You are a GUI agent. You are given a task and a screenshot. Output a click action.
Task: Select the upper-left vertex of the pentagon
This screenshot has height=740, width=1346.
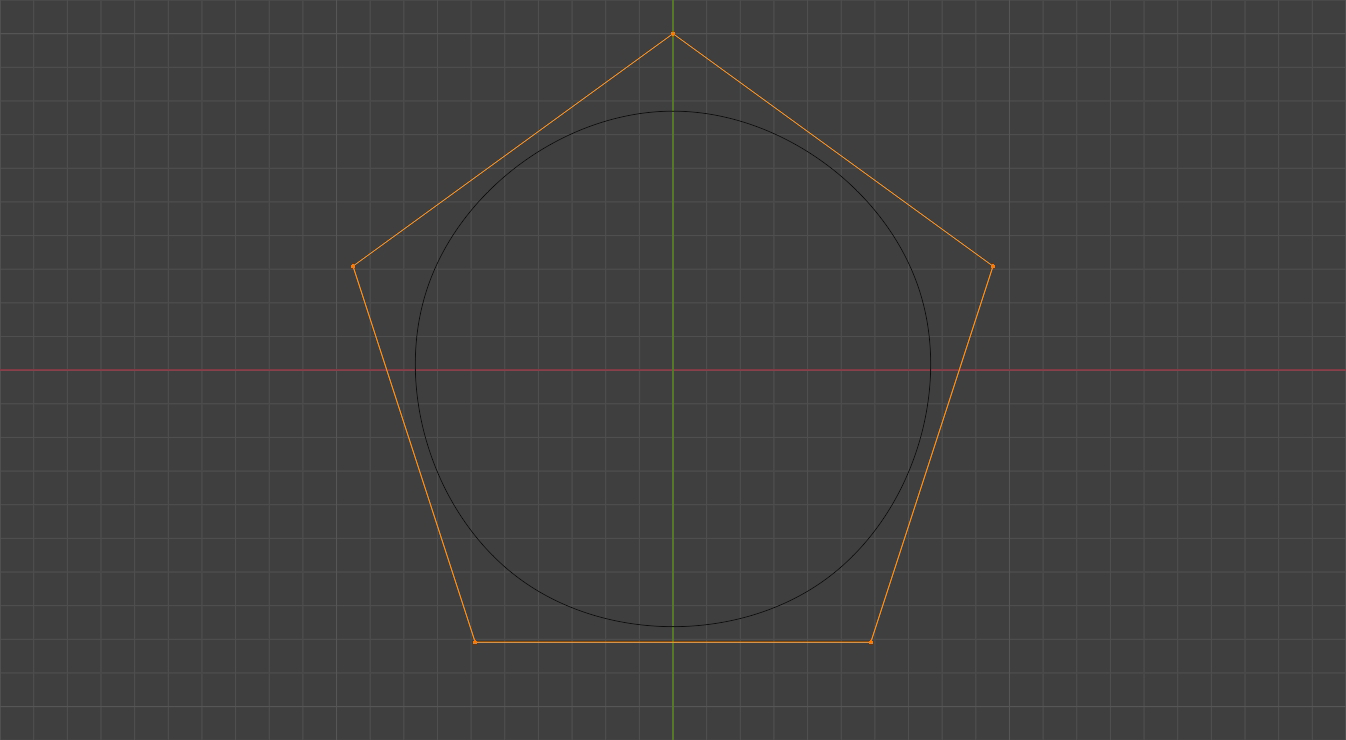pos(353,266)
